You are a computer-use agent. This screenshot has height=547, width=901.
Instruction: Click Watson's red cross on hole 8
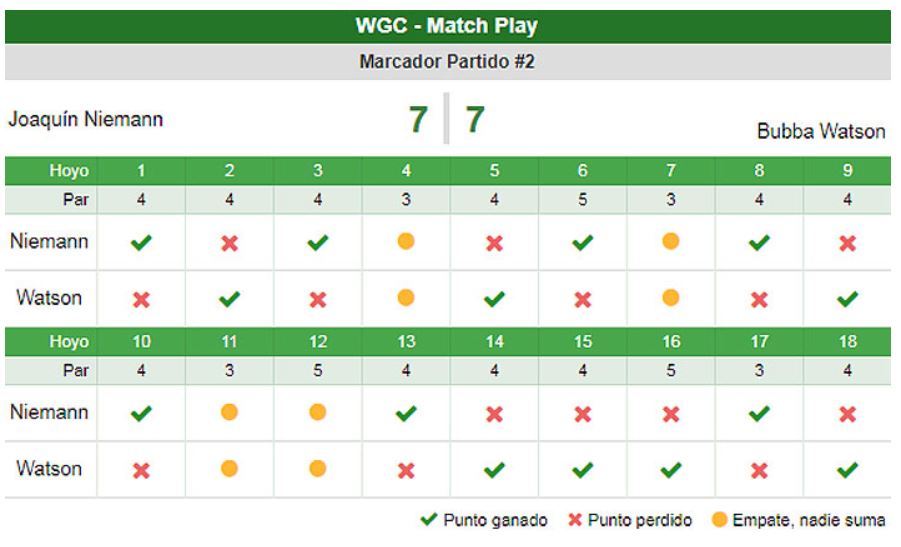[759, 299]
